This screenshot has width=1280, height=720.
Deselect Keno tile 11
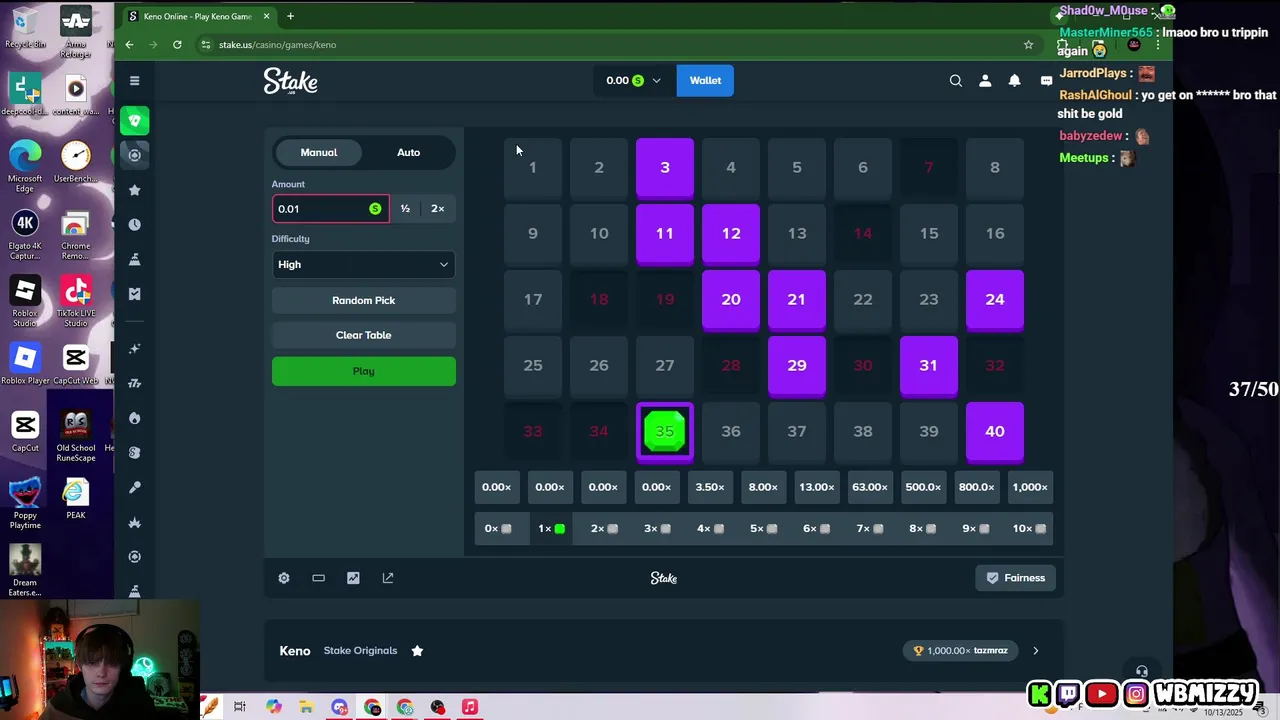pyautogui.click(x=665, y=233)
